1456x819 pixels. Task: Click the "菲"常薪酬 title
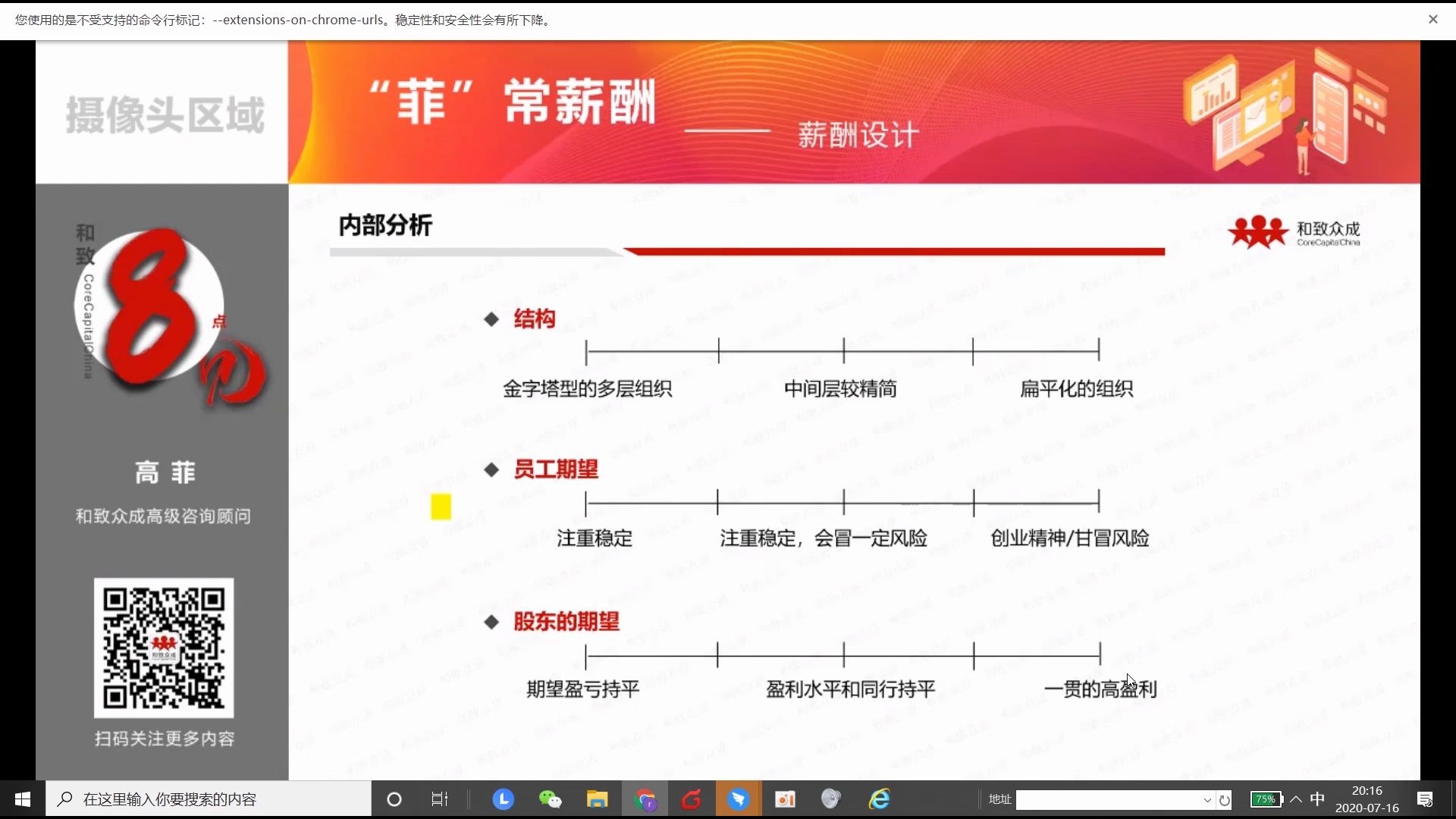(513, 101)
